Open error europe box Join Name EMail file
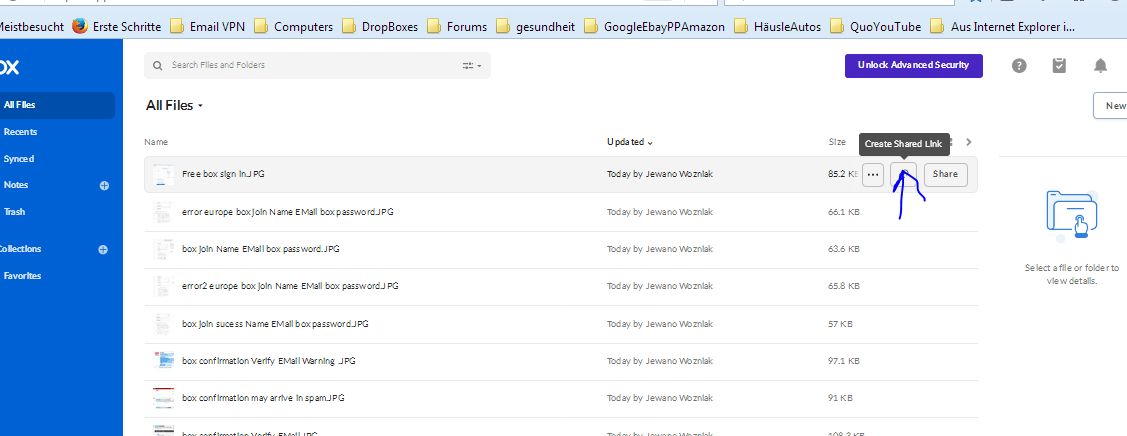The width and height of the screenshot is (1127, 436). (x=288, y=212)
